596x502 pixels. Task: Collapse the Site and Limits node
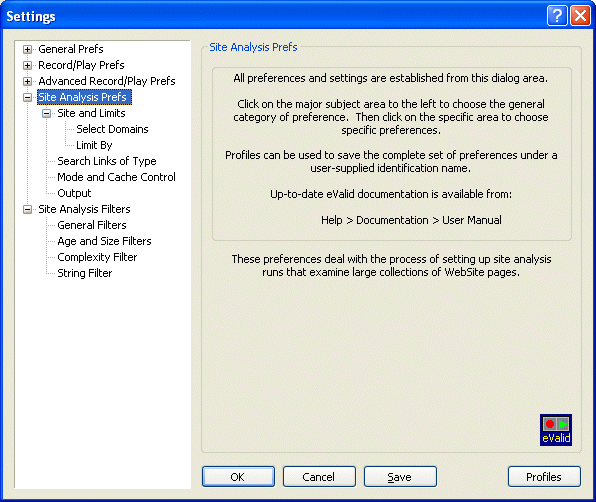coord(46,113)
